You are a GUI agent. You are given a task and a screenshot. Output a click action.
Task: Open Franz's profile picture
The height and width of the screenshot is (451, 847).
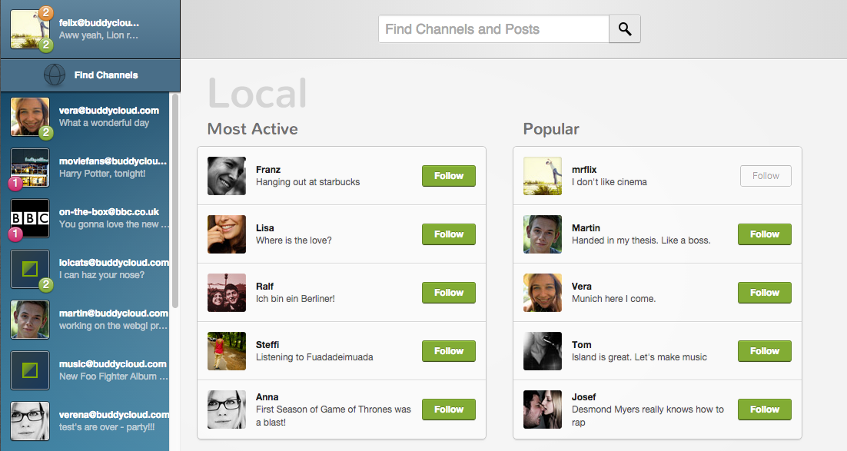227,176
